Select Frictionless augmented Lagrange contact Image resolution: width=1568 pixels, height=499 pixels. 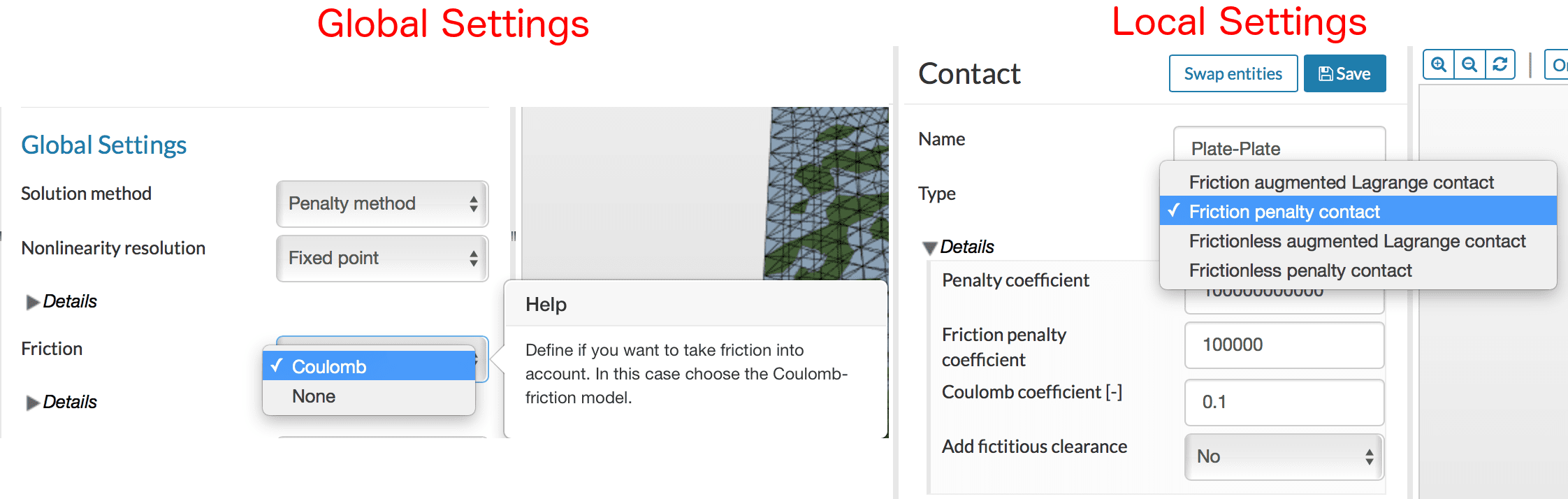(x=1357, y=241)
